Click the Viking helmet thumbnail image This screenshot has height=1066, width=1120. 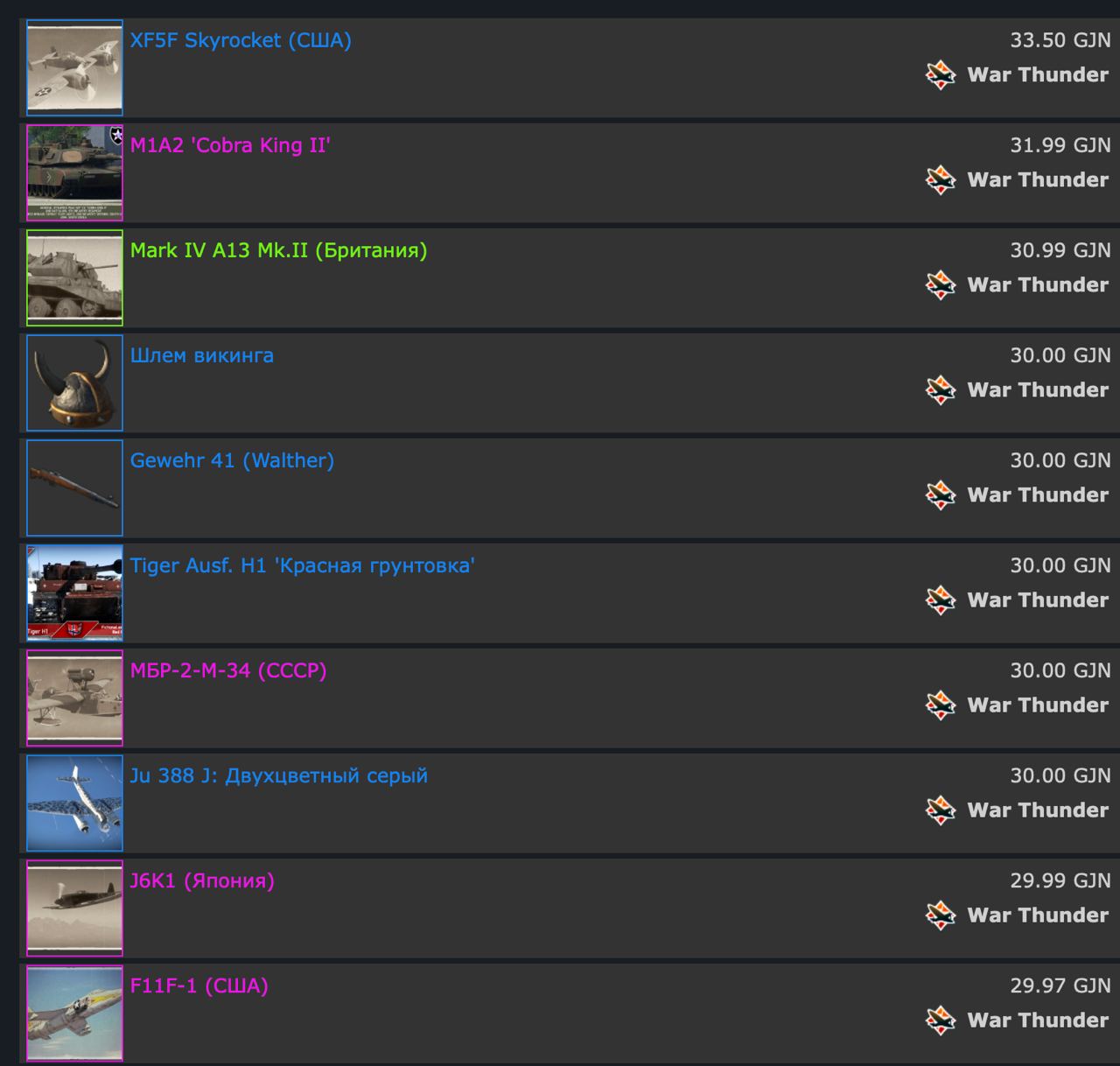[x=74, y=382]
